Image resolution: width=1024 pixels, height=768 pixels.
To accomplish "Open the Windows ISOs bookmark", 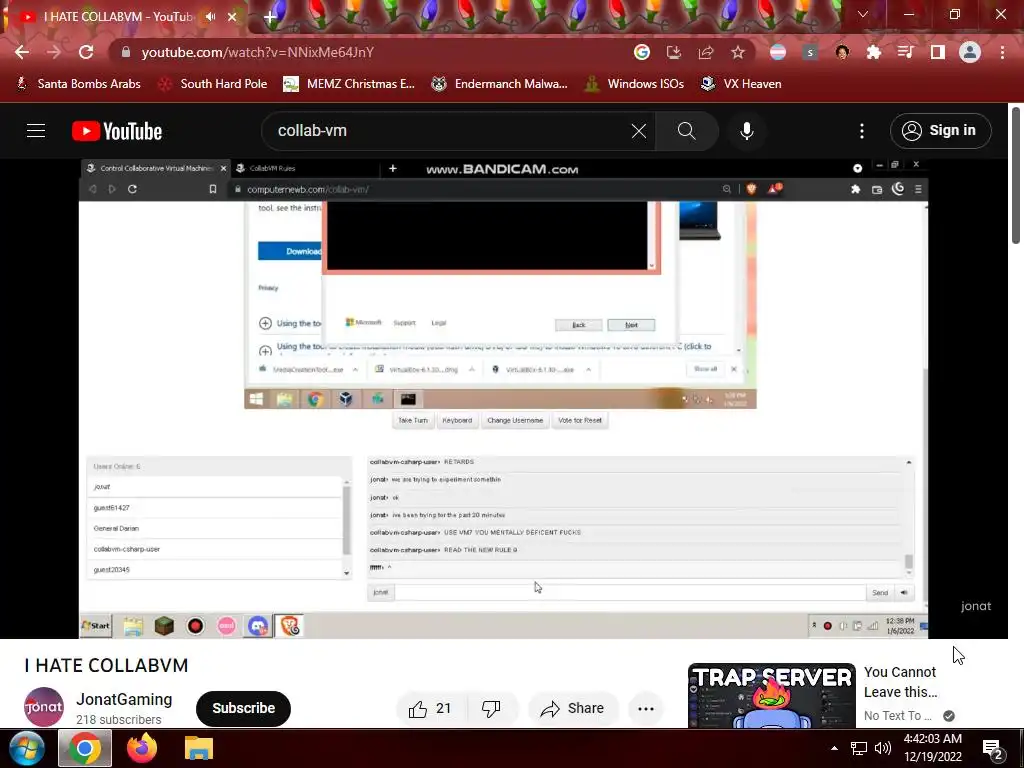I will click(635, 84).
